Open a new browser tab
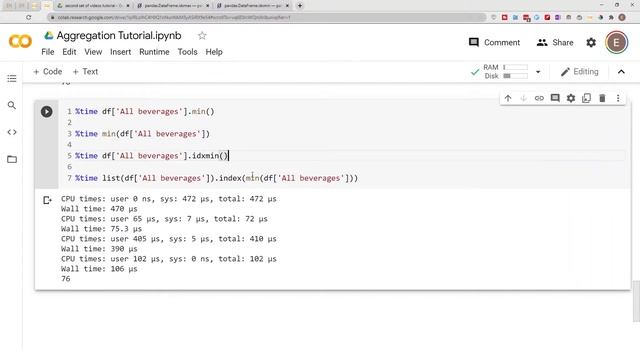Screen dimensions: 640x360 [x=300, y=6]
